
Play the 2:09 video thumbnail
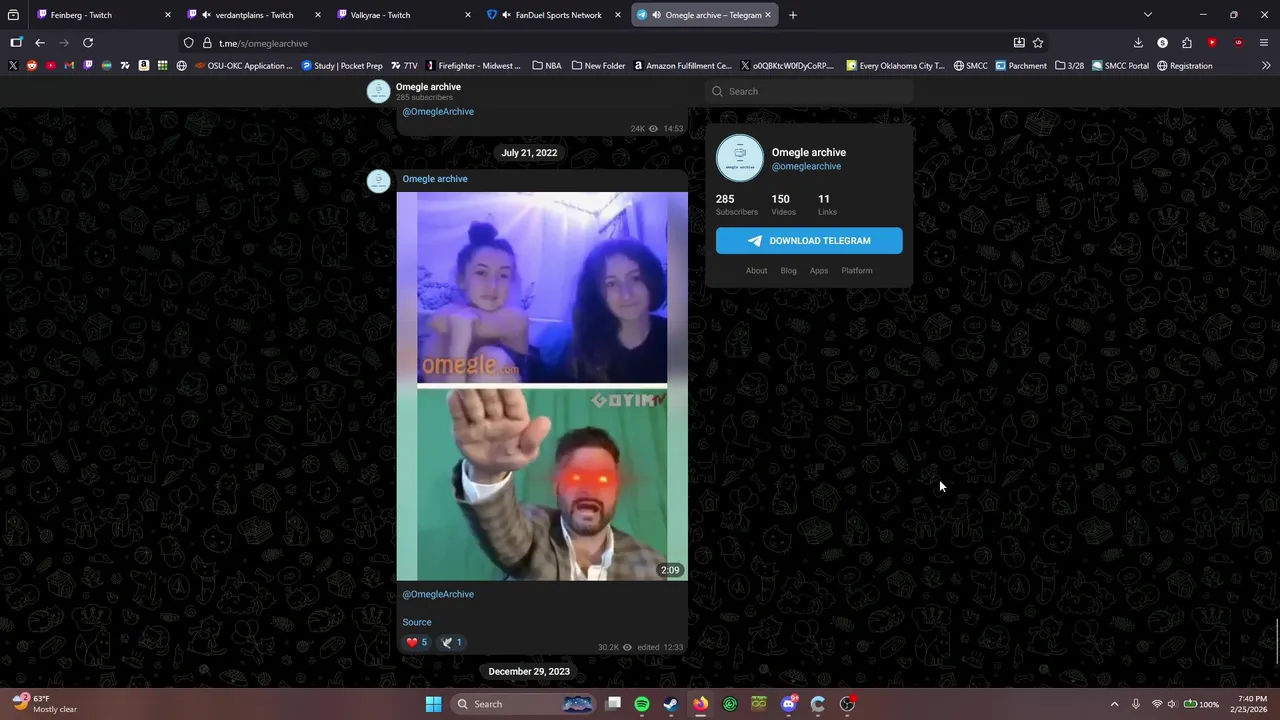pos(542,386)
